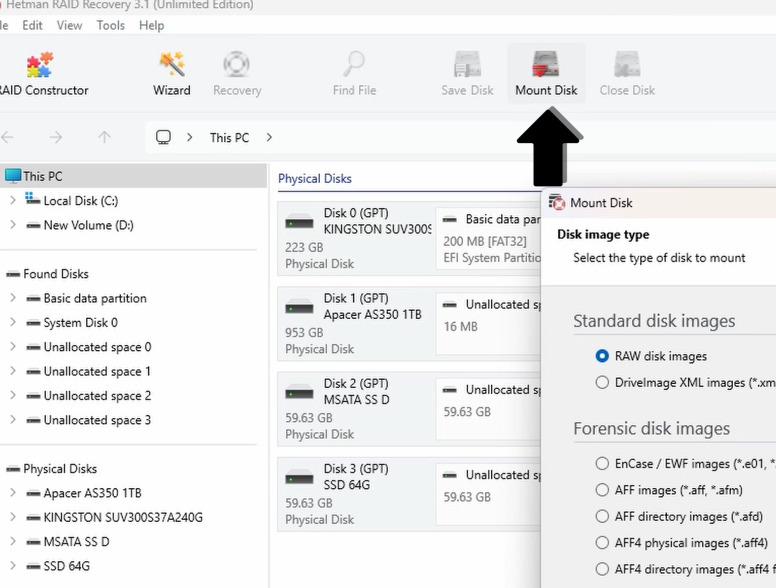Select AFF4 directory images radio option

pos(602,569)
